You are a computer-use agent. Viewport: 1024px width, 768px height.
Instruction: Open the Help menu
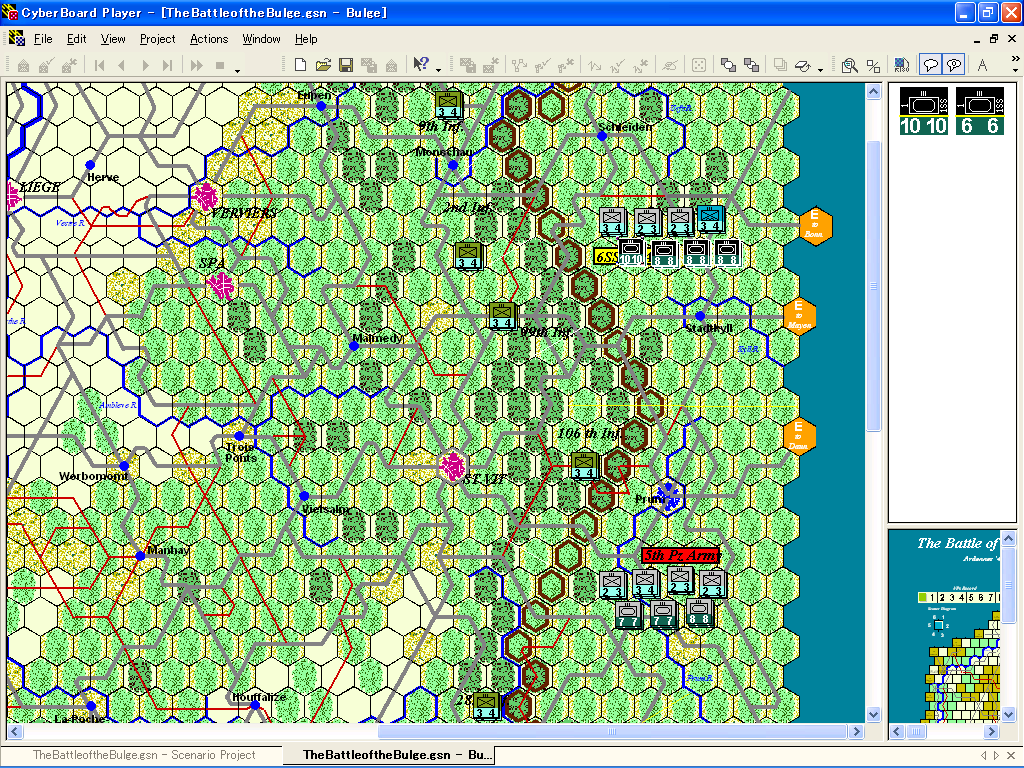point(306,39)
